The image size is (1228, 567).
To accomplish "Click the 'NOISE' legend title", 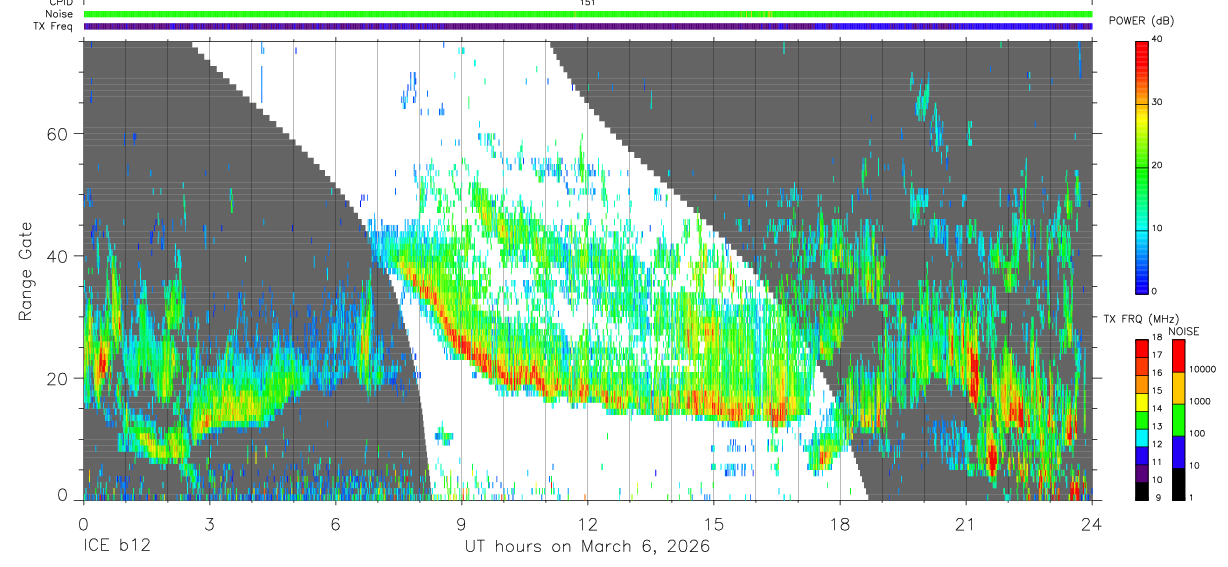I will [1185, 330].
